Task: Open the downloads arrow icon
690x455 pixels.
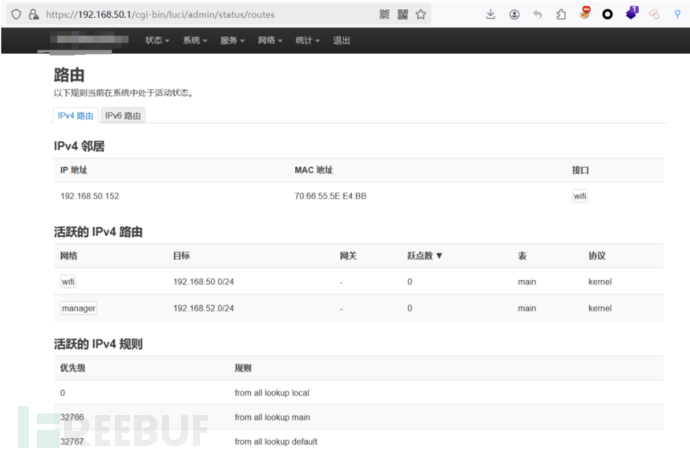Action: 490,15
